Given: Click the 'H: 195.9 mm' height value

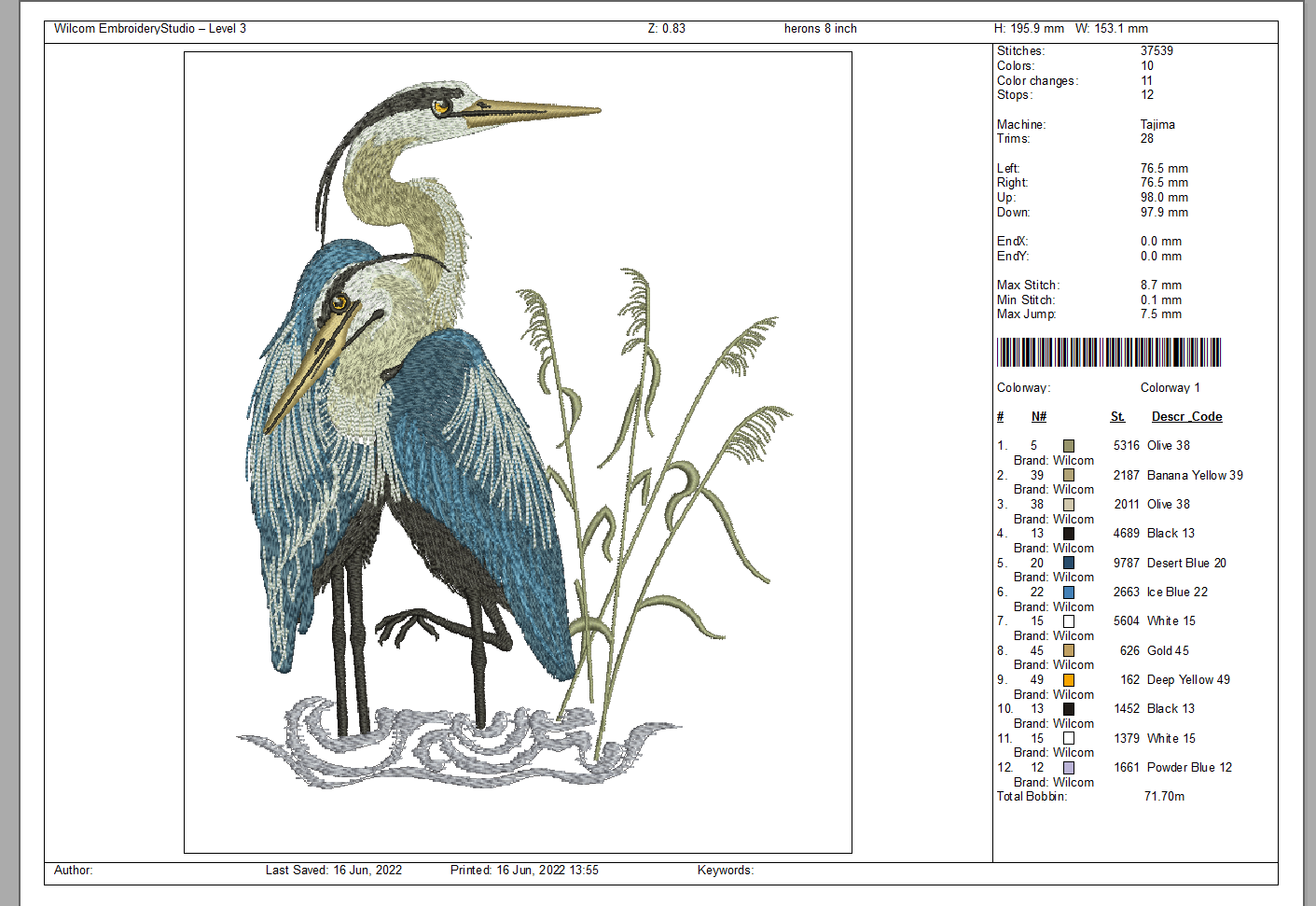Looking at the screenshot, I should point(1029,29).
